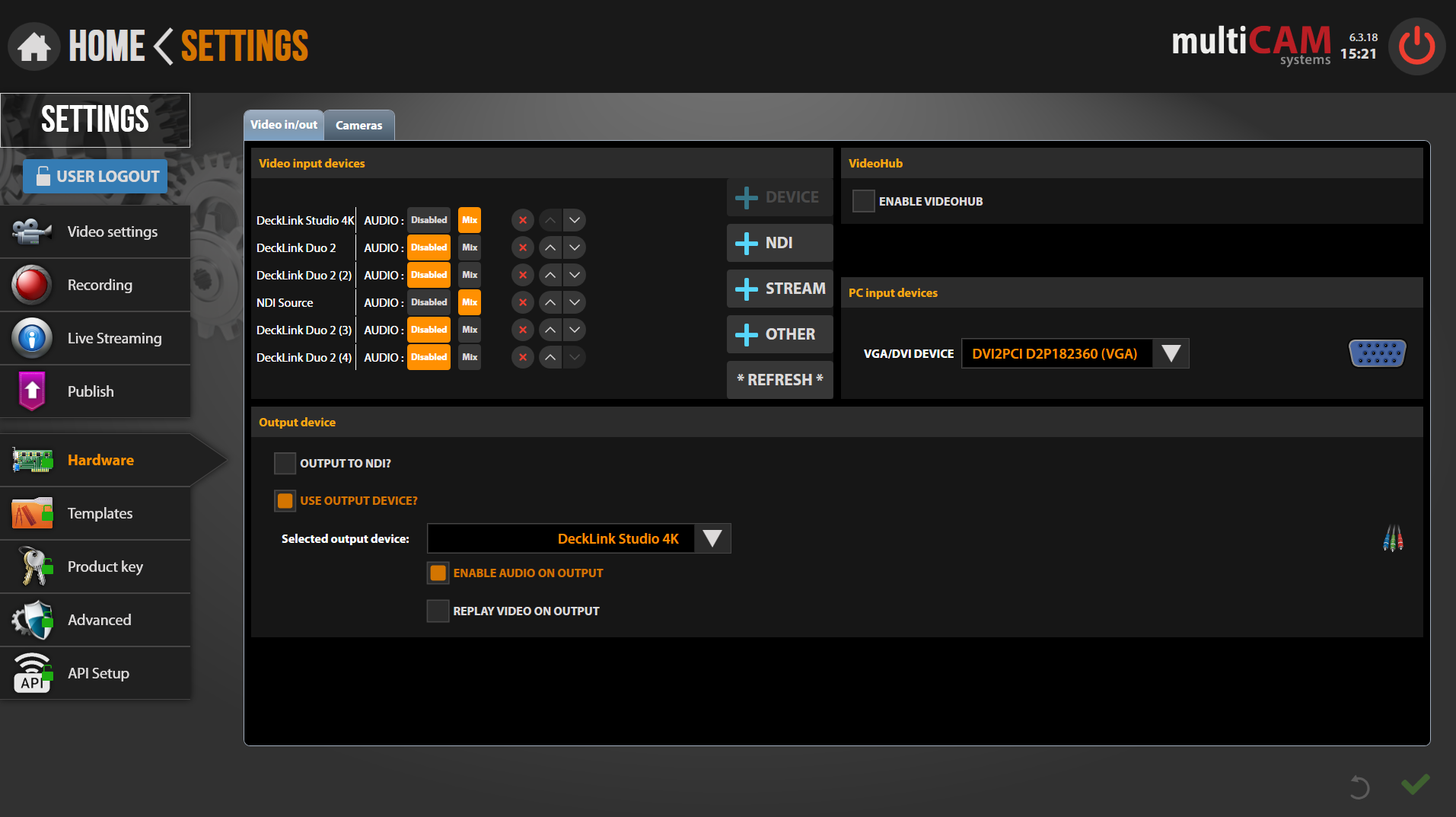Remove the DeckLink Duo 2 (2) input
The width and height of the screenshot is (1456, 817).
523,275
